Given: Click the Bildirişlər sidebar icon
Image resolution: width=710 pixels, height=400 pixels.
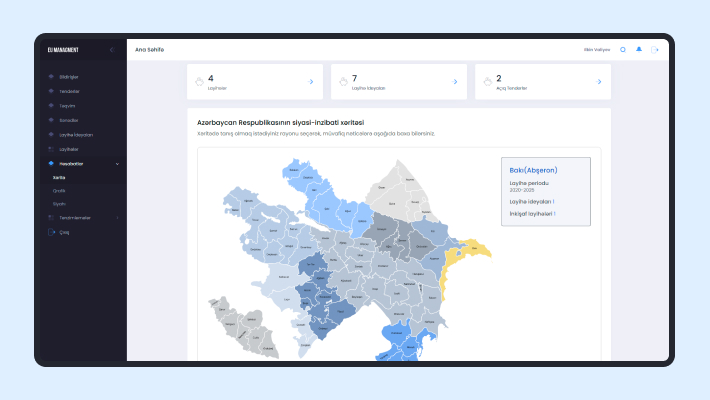Looking at the screenshot, I should click(51, 76).
